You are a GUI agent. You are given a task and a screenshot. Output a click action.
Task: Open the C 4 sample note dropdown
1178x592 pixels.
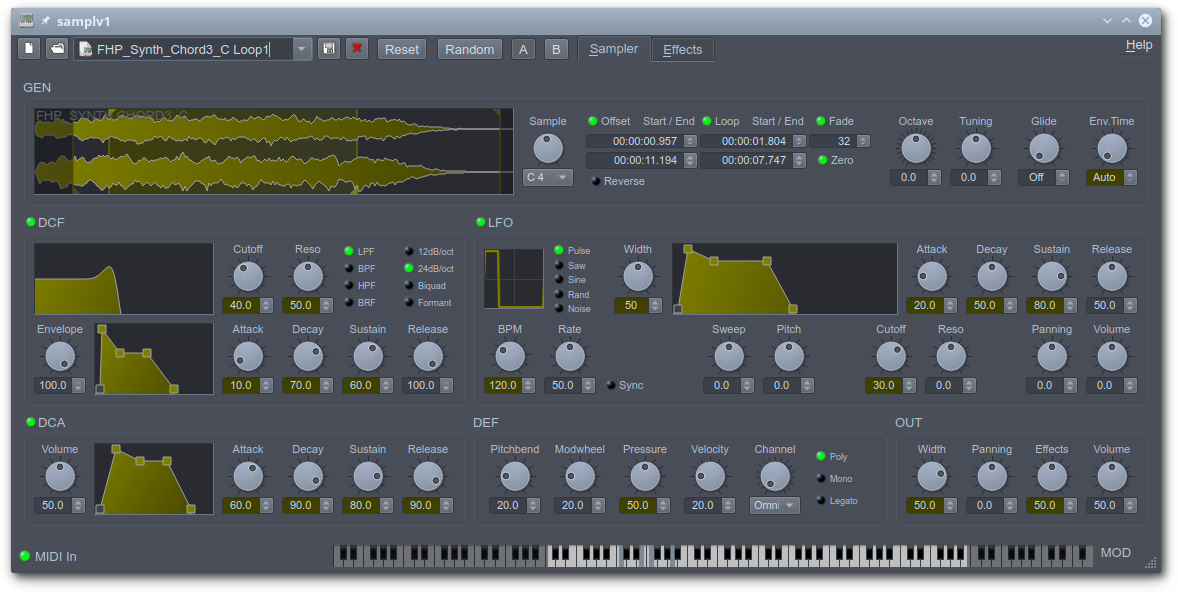point(548,177)
